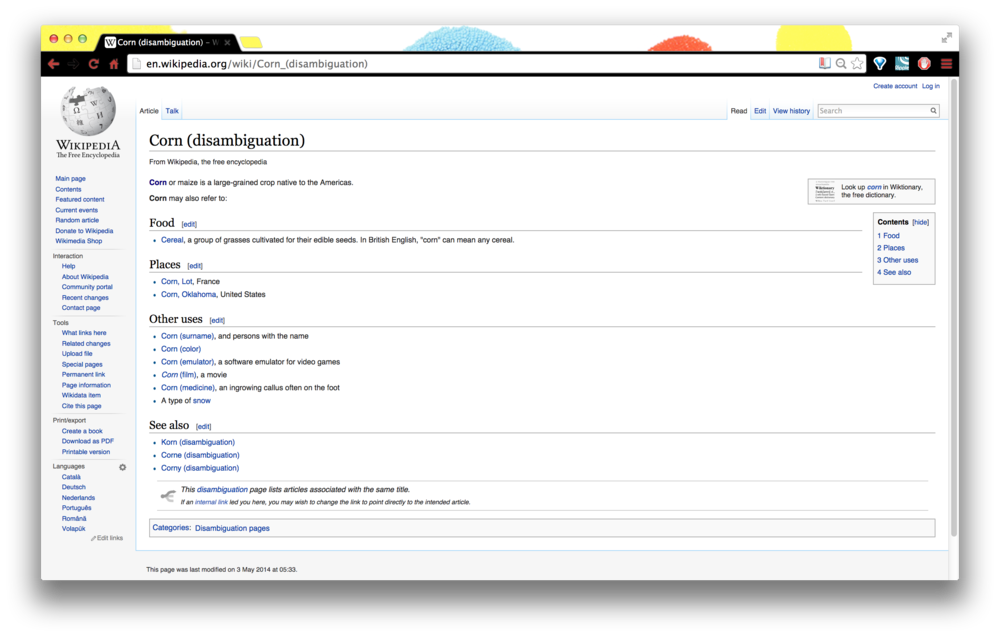Jump to '4 See also' in Contents
The width and height of the screenshot is (1000, 637).
894,272
